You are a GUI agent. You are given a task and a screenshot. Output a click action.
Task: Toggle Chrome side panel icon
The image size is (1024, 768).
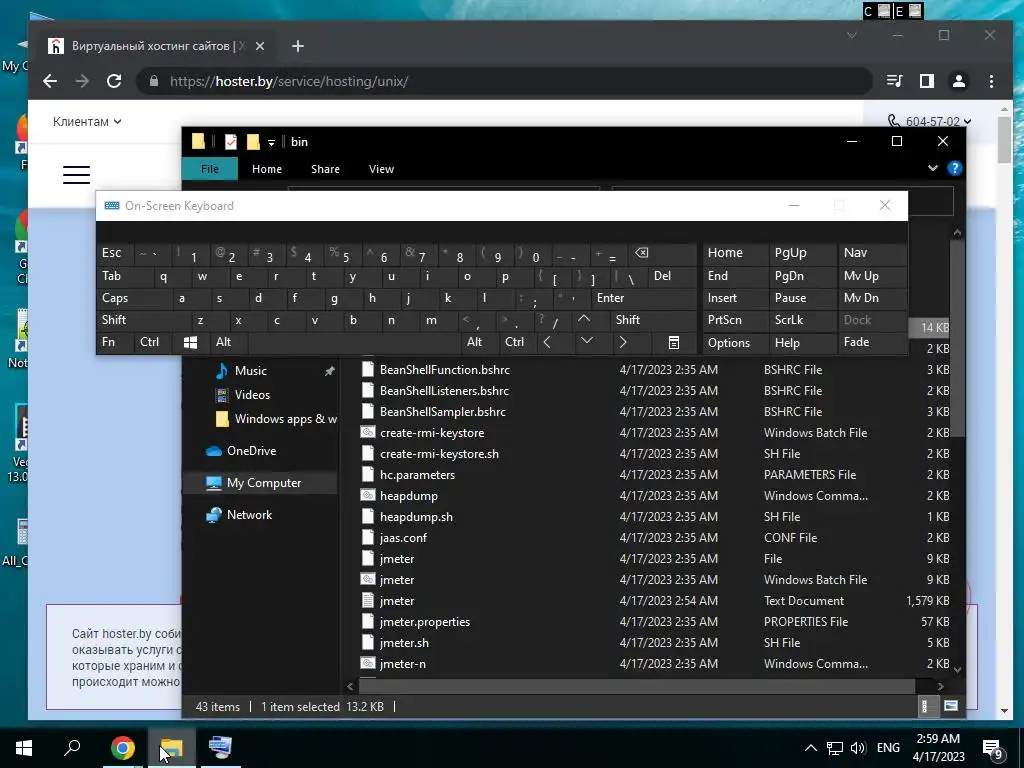[927, 81]
